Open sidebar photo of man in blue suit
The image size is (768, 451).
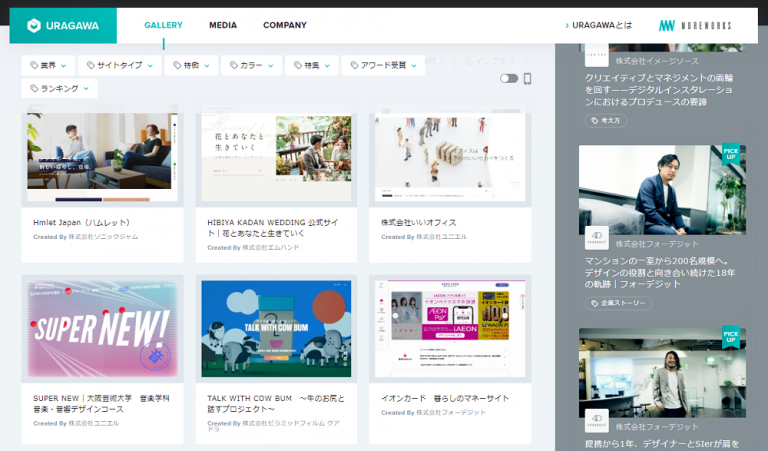pyautogui.click(x=662, y=190)
